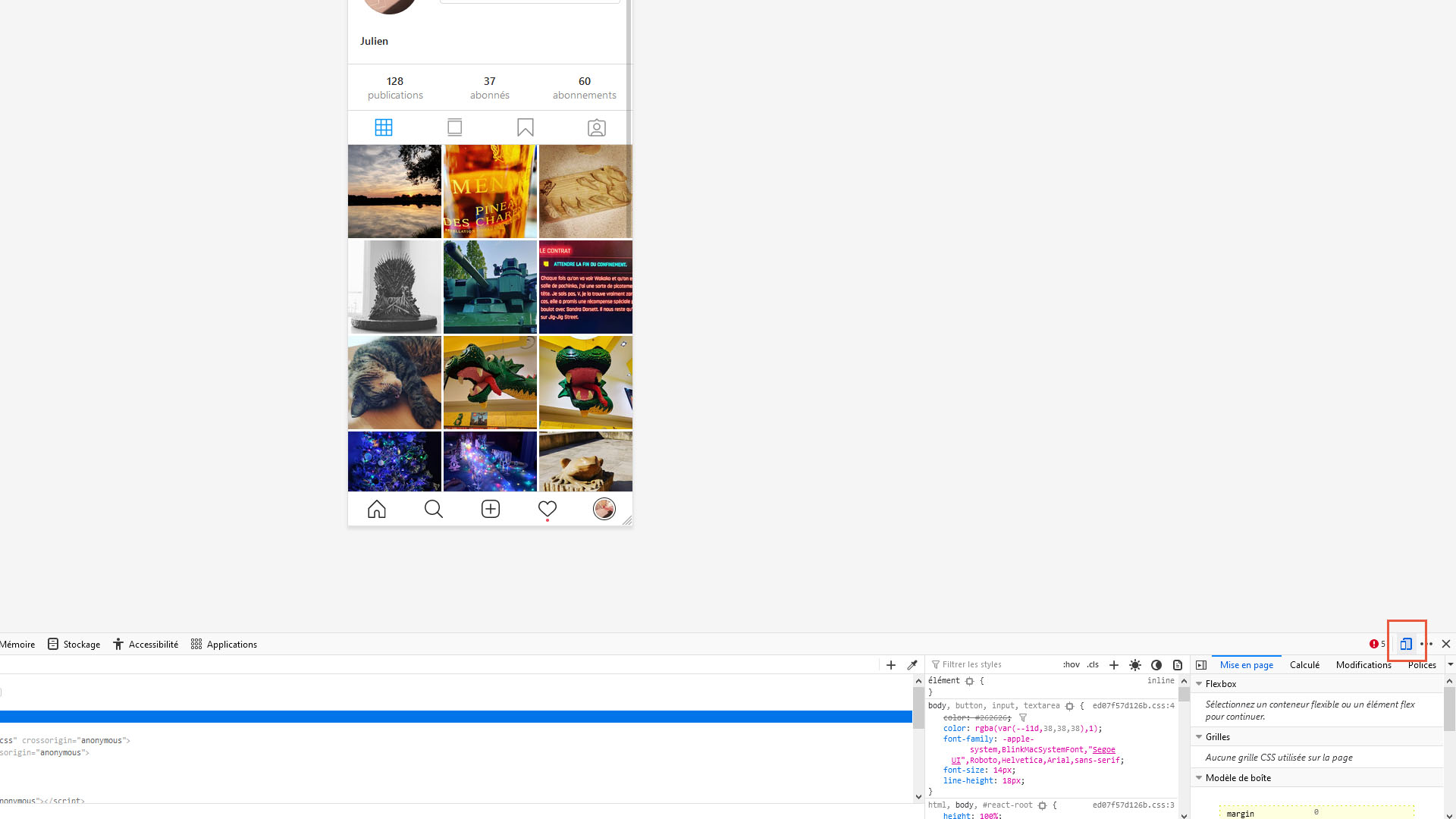Image resolution: width=1456 pixels, height=819 pixels.
Task: Open the sidebar tabs overflow dropdown arrow
Action: [1450, 665]
